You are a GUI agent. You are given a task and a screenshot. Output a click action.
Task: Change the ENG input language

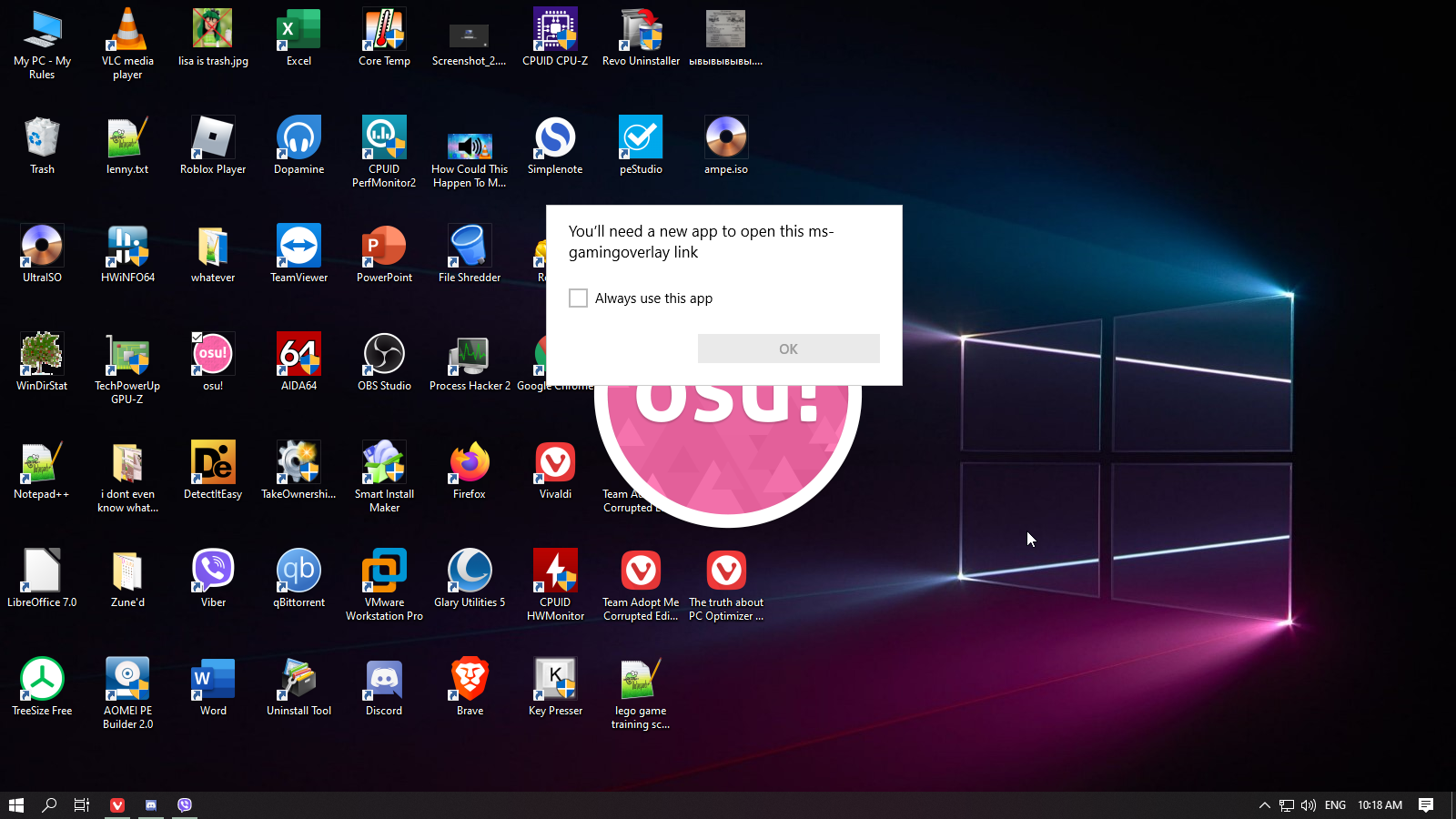click(1335, 804)
